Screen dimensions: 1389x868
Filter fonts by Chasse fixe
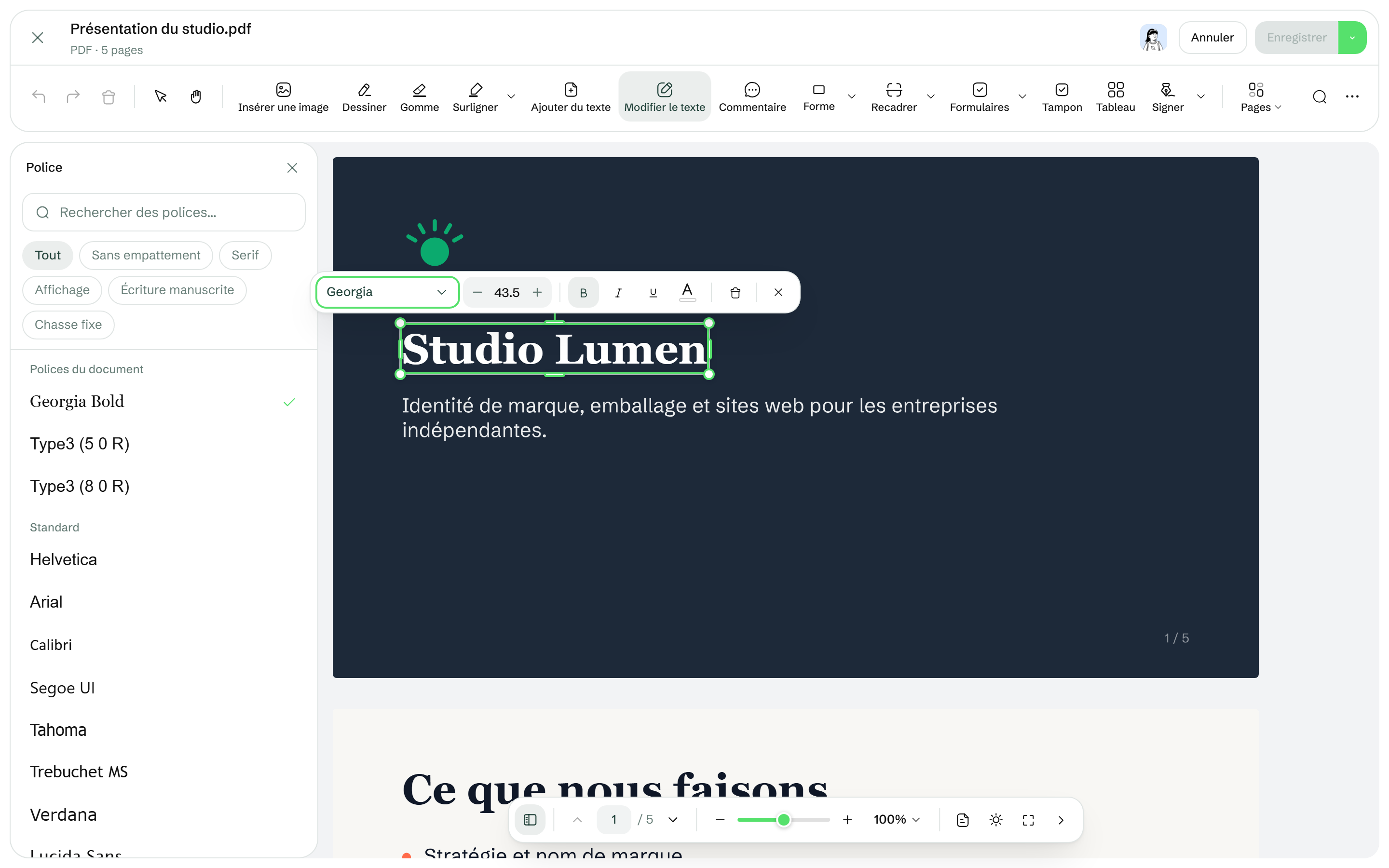(68, 325)
